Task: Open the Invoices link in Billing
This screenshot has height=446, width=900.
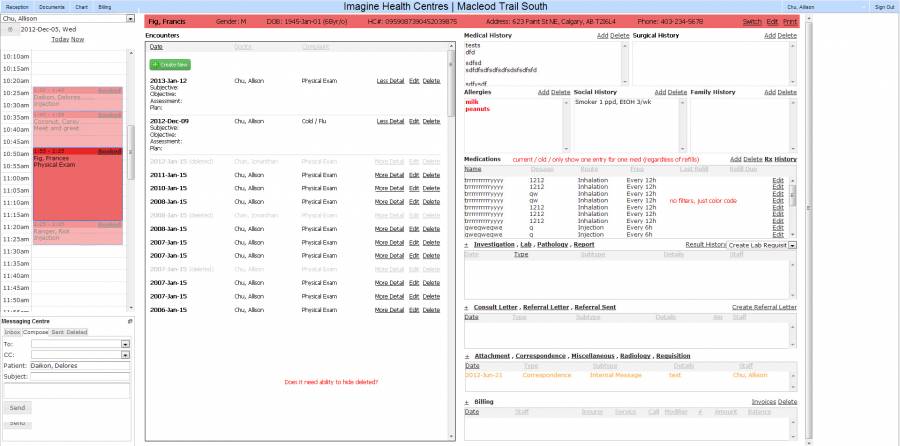Action: point(764,402)
